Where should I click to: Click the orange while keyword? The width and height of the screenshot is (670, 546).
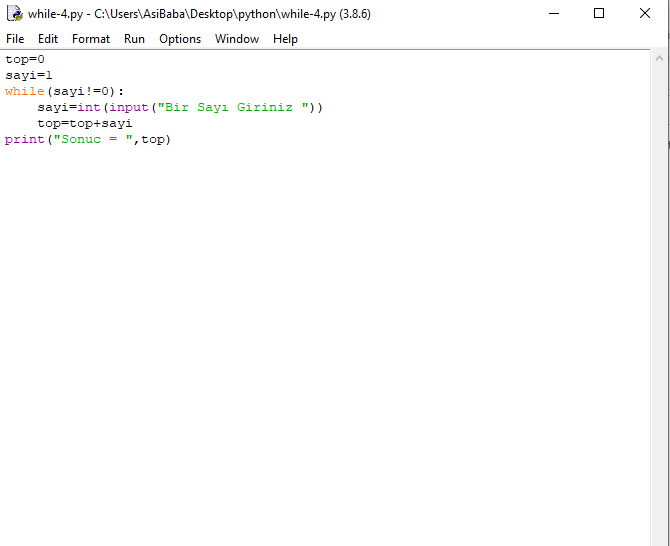(x=24, y=91)
